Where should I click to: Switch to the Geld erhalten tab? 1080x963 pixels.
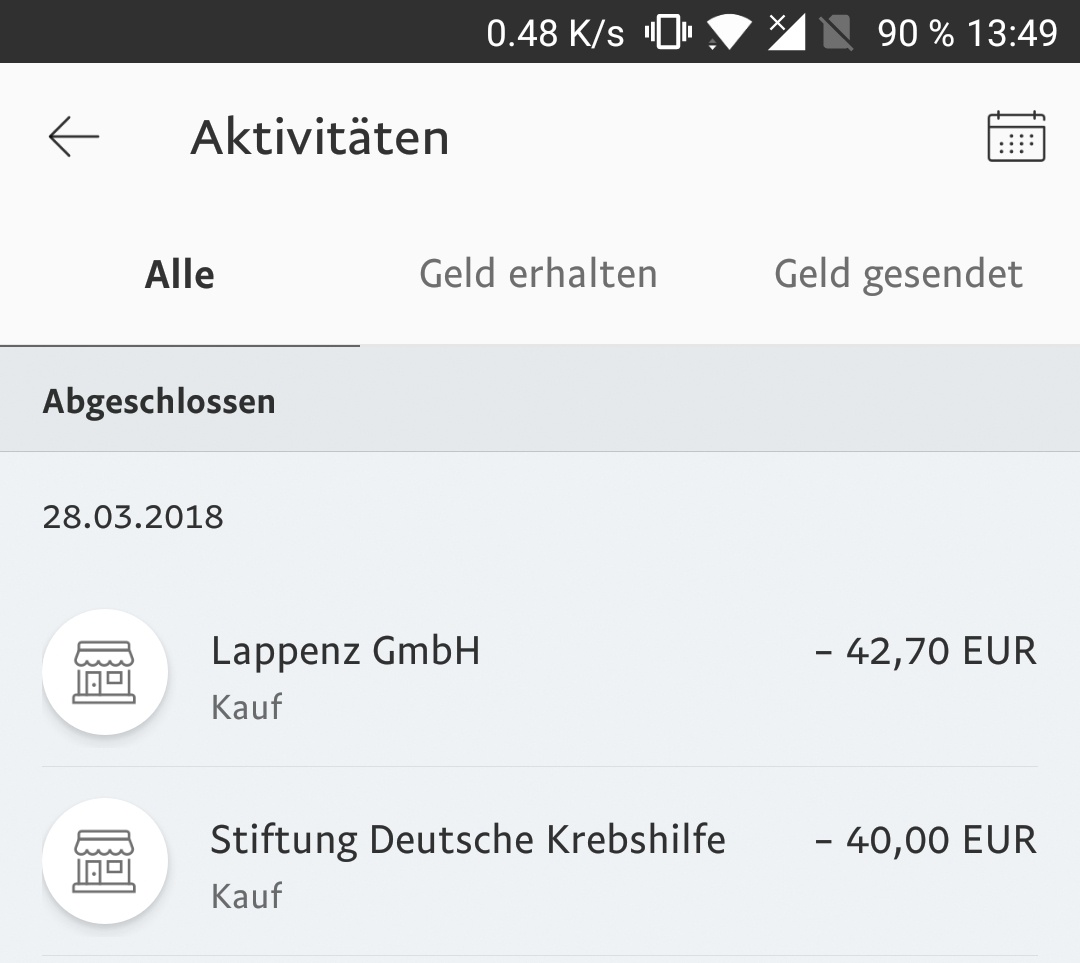539,275
